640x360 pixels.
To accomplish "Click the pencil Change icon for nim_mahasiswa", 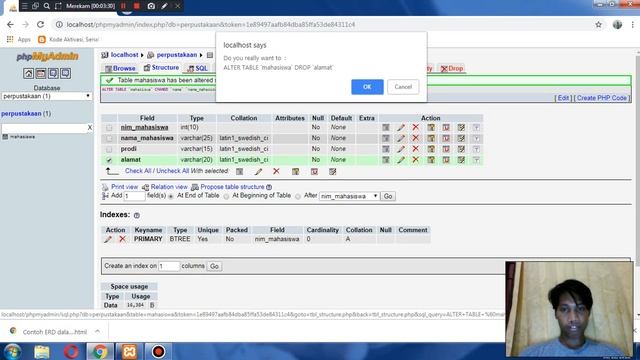I will [x=401, y=128].
